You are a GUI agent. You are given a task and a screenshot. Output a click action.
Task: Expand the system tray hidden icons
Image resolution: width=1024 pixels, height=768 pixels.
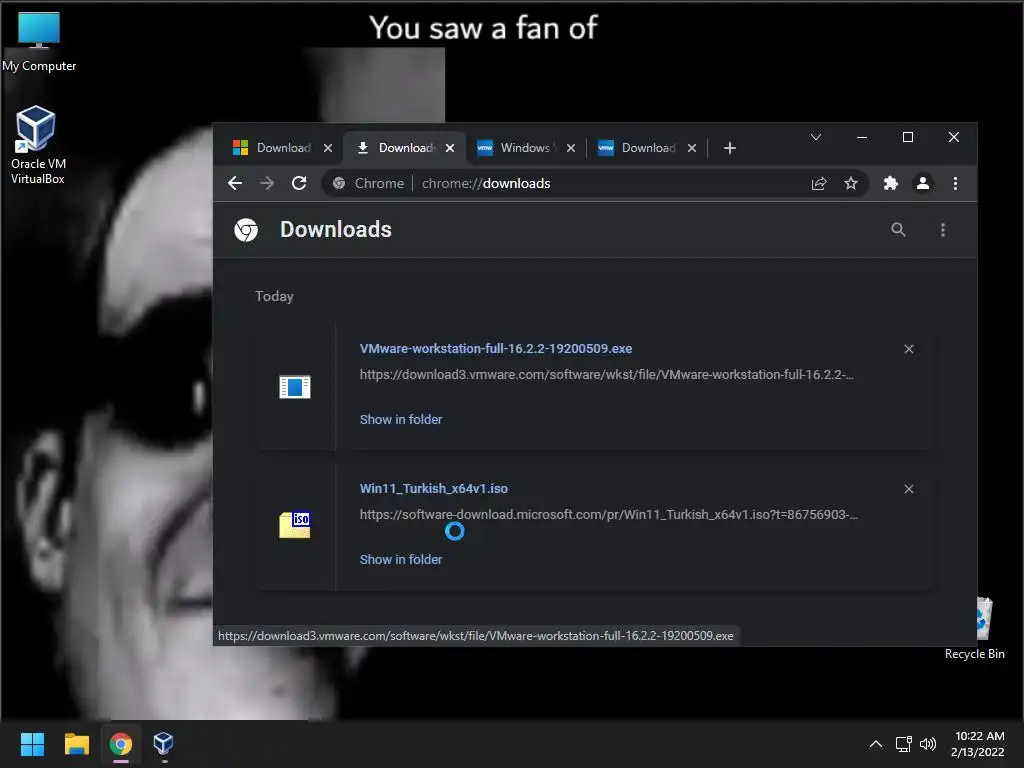pos(876,744)
